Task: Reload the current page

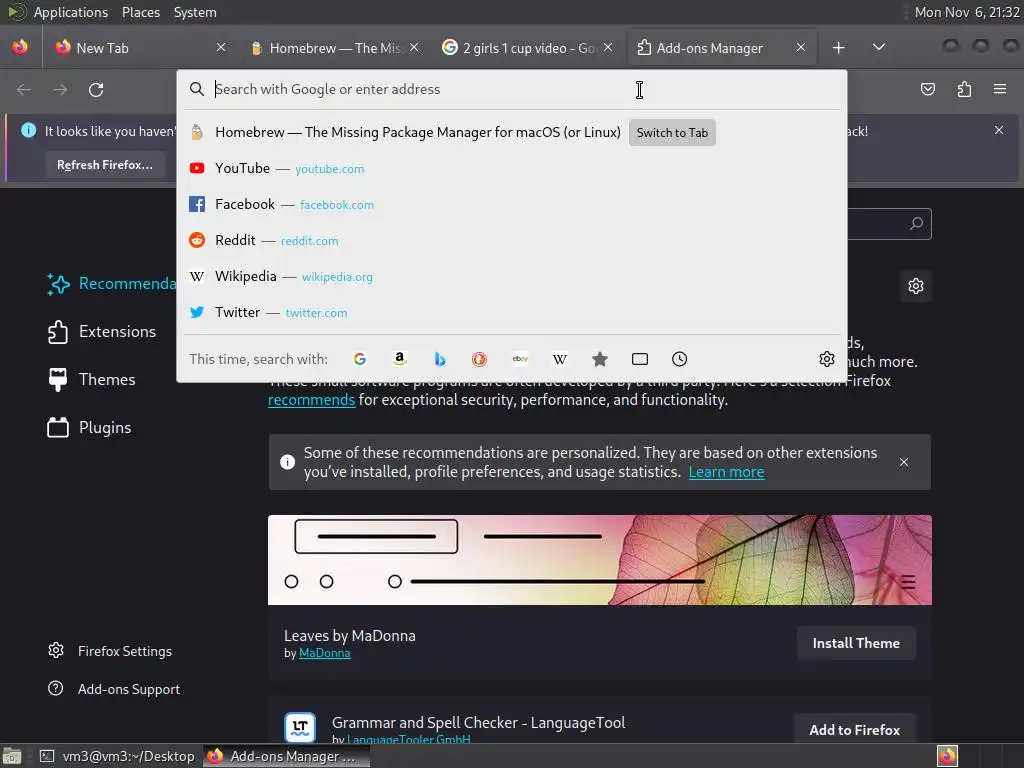Action: click(96, 89)
